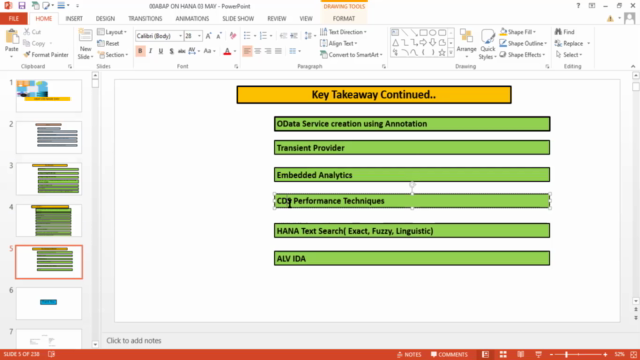The width and height of the screenshot is (640, 360).
Task: Select the Format Painter tool
Action: (x=46, y=55)
